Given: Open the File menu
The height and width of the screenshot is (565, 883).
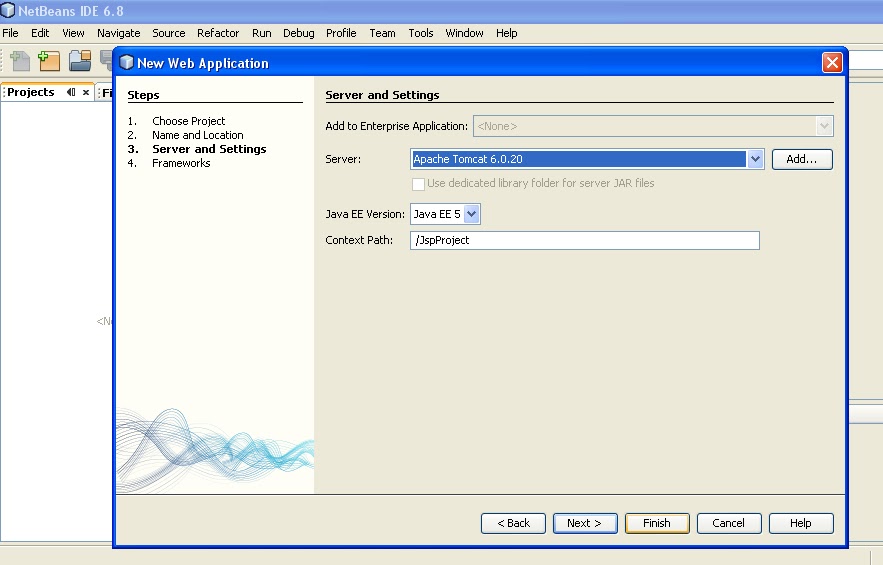Looking at the screenshot, I should pos(10,33).
